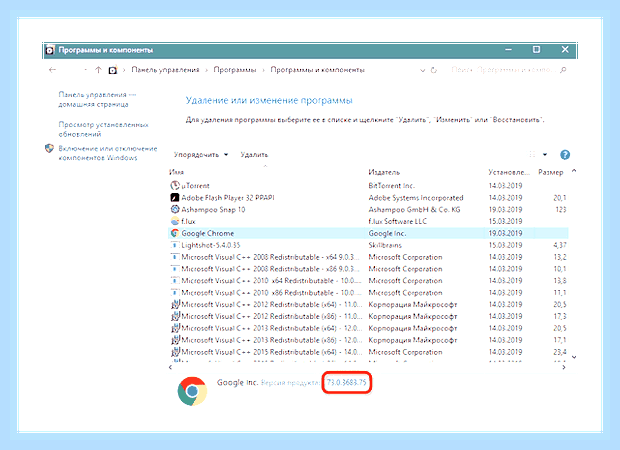Select Adobe Flash Player 32 PPAPI
620x450 pixels.
[228, 197]
